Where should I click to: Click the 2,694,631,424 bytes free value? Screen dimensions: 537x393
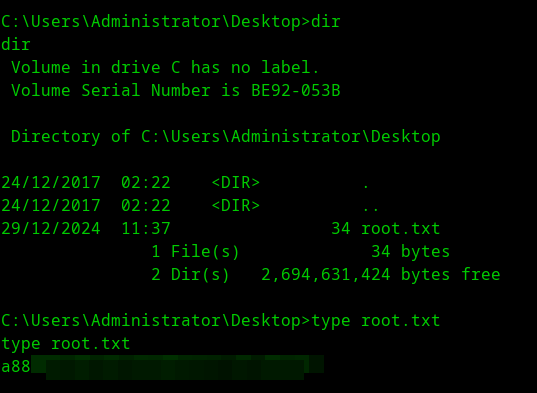coord(380,275)
